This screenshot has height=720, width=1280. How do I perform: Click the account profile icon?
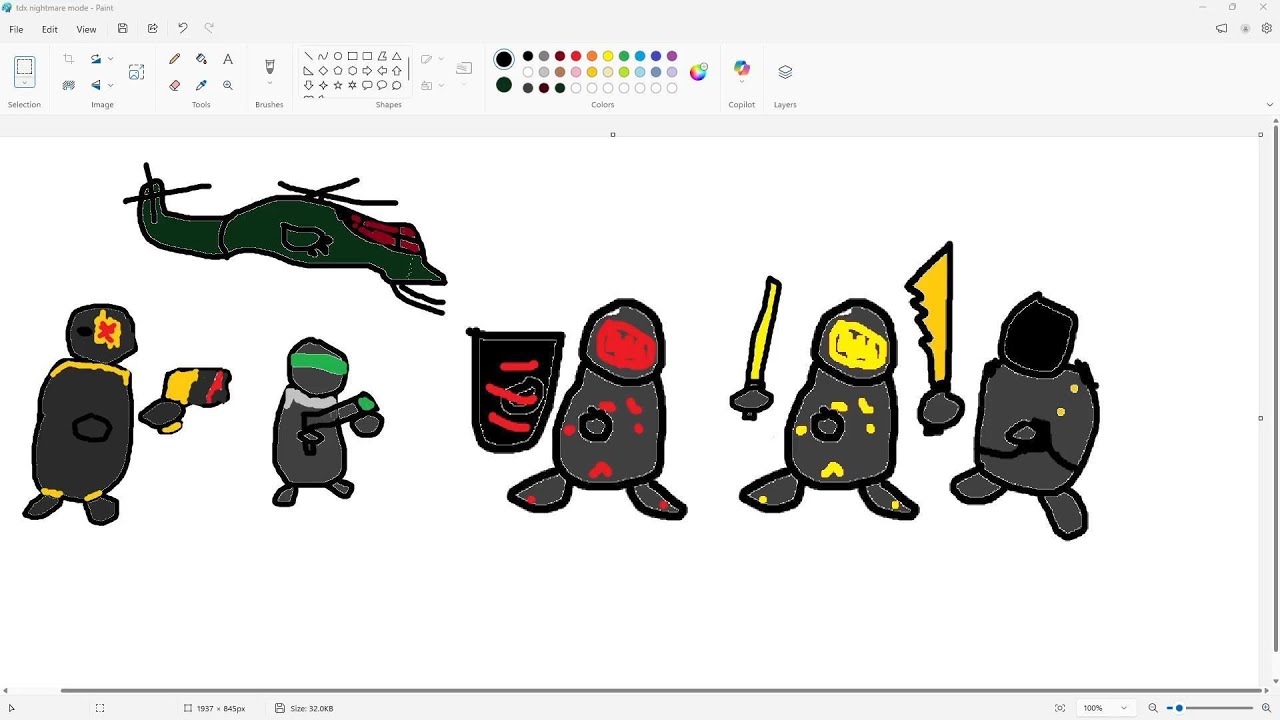click(1245, 29)
